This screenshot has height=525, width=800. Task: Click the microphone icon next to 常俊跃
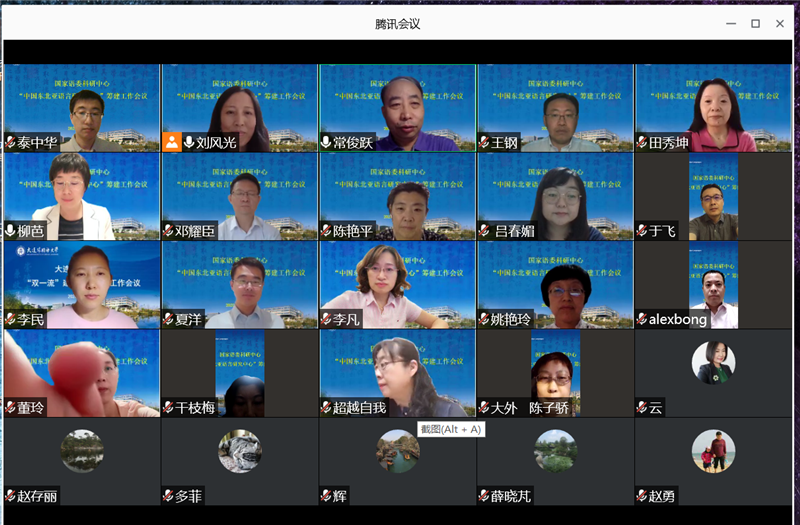pos(326,143)
